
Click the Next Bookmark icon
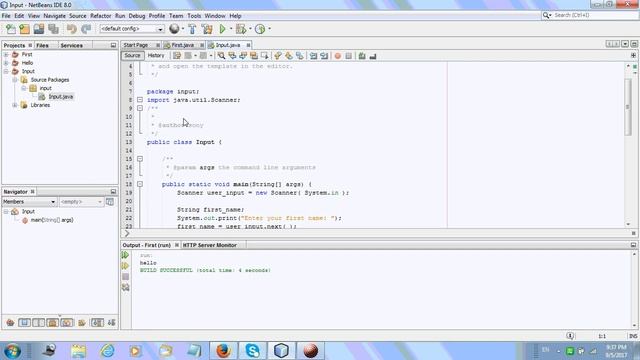289,56
